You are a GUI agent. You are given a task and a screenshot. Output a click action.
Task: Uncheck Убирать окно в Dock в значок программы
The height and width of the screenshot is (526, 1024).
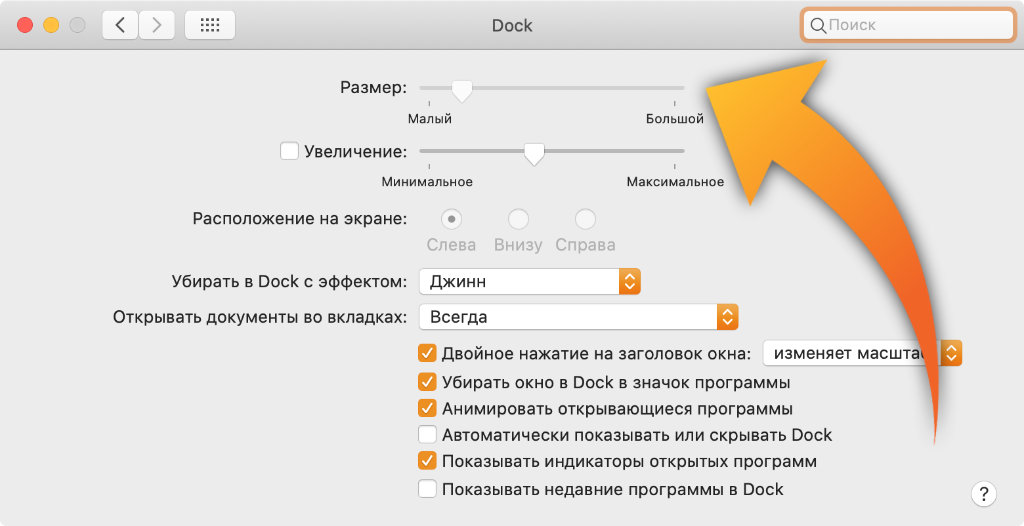[427, 382]
